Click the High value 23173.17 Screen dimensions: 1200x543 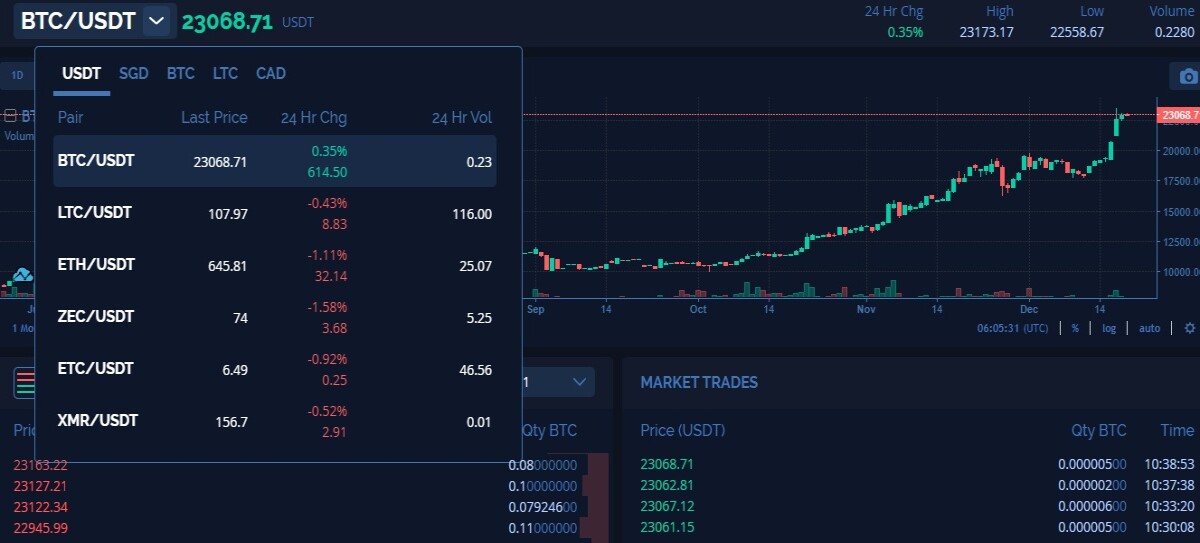(986, 32)
